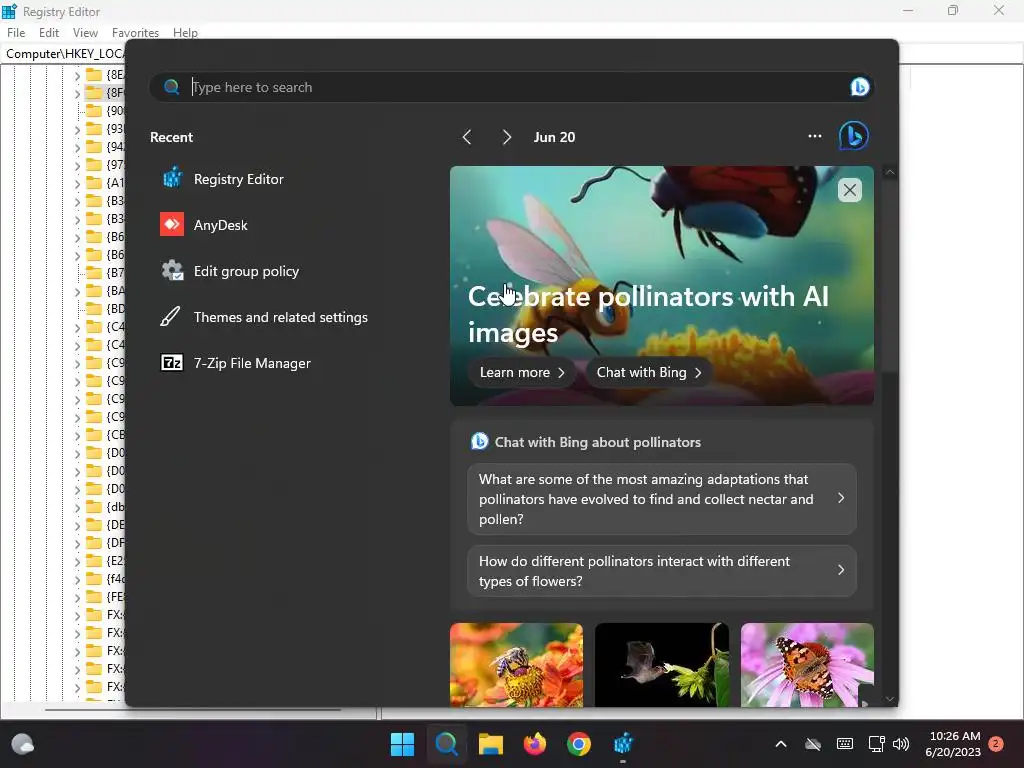Screen dimensions: 1024x768
Task: Open Favorites menu in Registry Editor
Action: (135, 33)
